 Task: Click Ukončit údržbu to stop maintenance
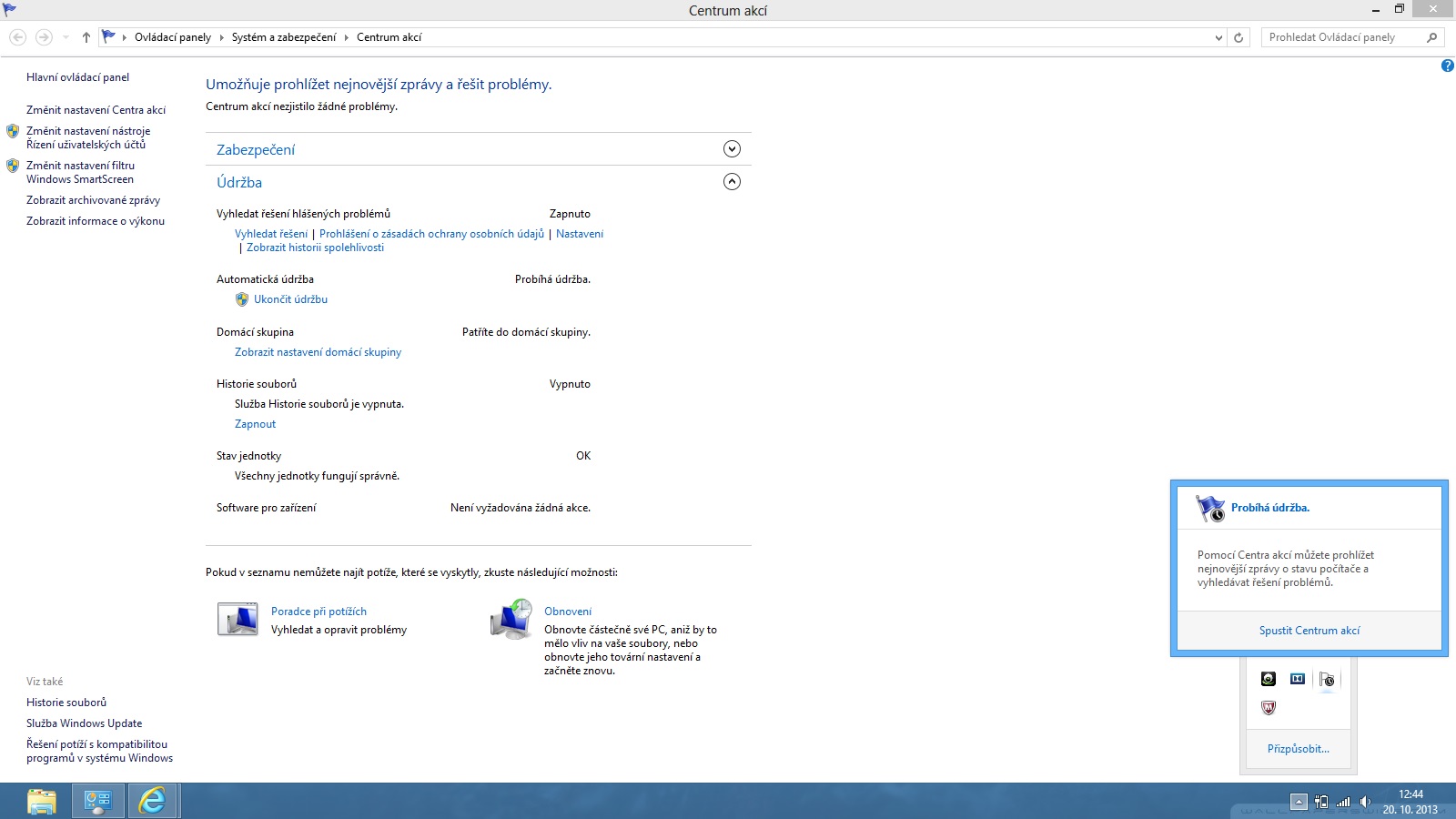(290, 299)
